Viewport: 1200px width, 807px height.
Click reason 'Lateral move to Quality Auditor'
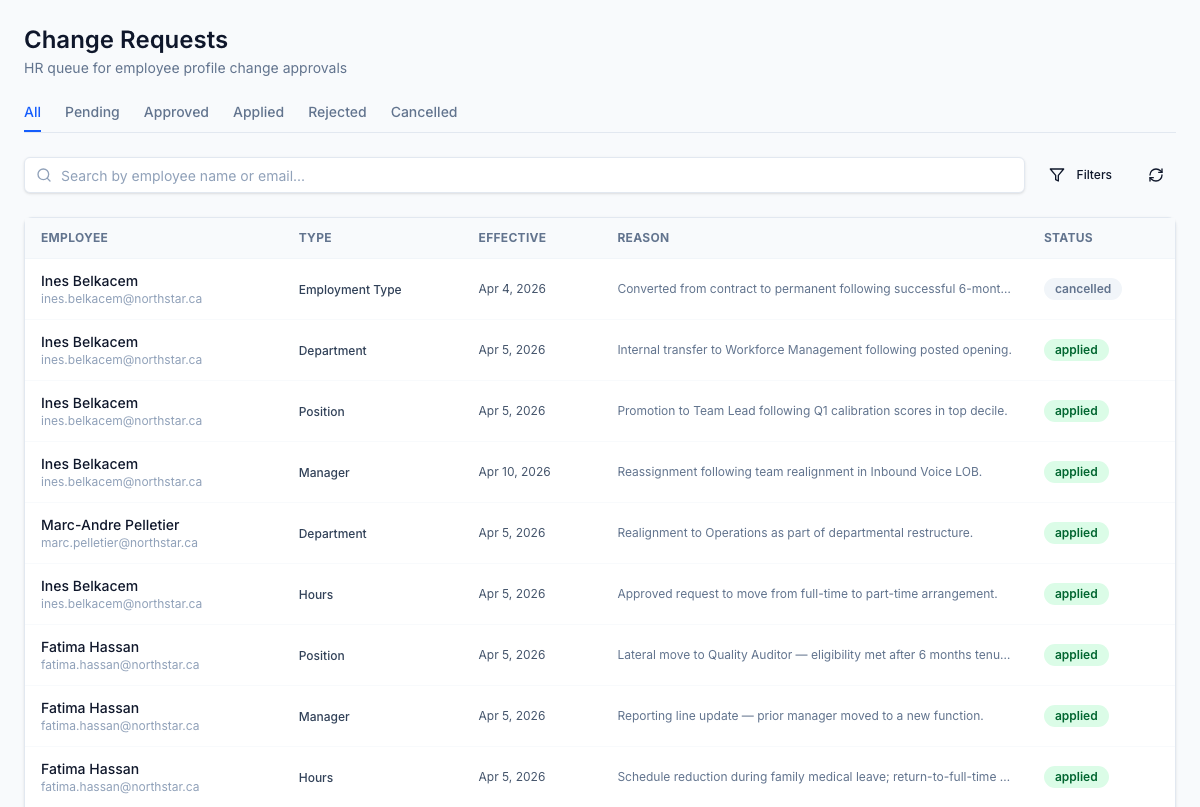click(814, 655)
